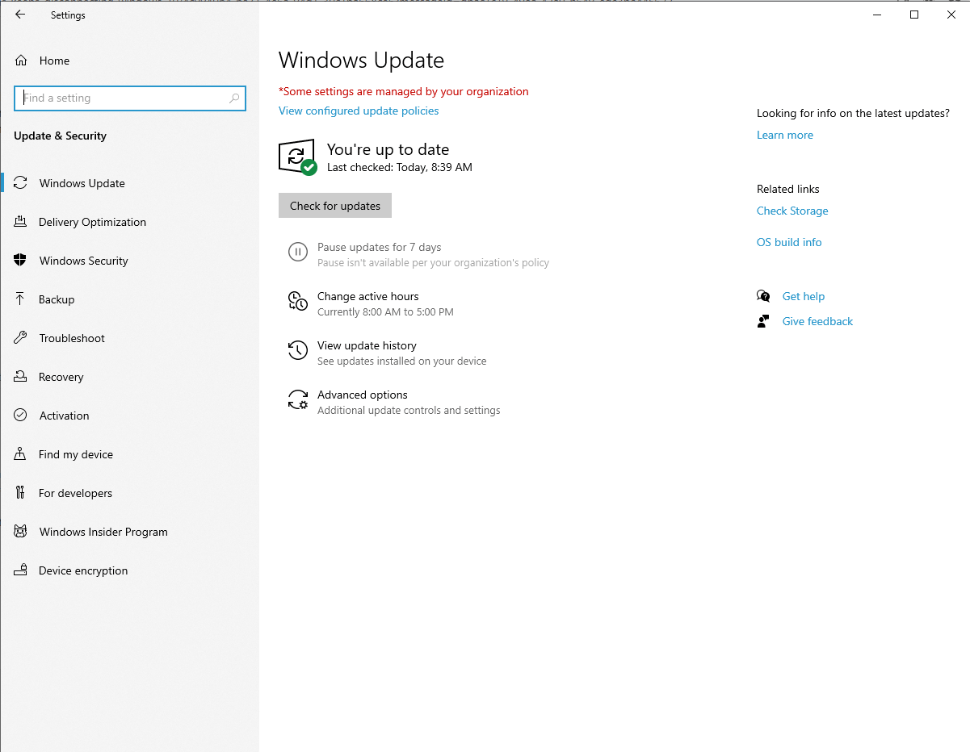
Task: Open Change active hours option
Action: coord(367,296)
